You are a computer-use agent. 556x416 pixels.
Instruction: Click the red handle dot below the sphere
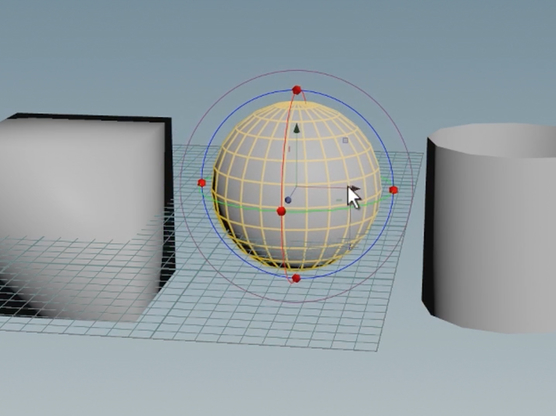point(296,278)
